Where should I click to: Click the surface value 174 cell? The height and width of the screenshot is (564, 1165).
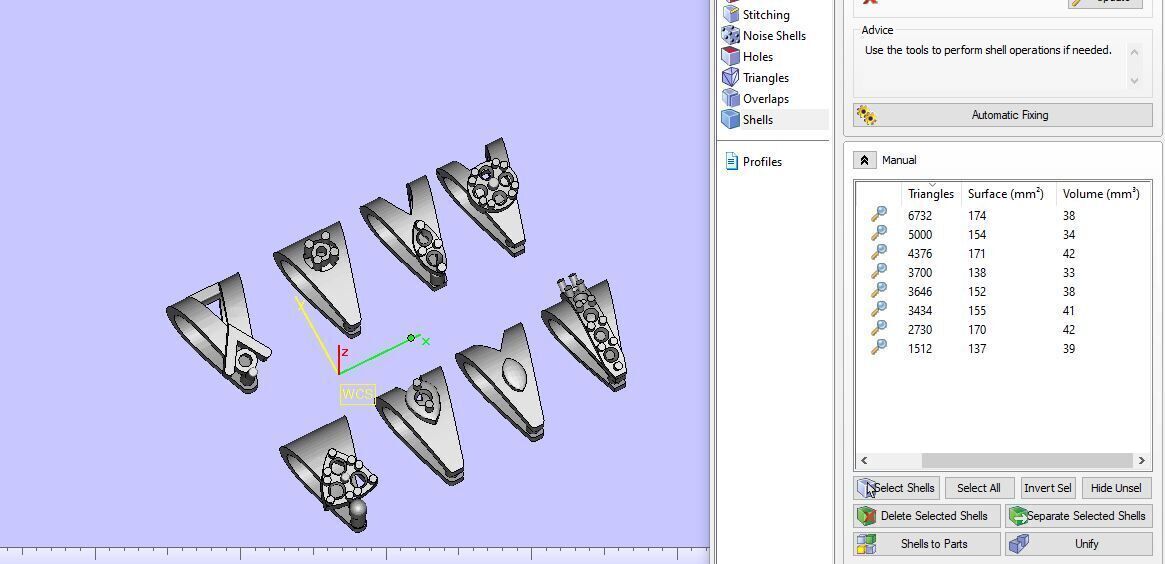point(977,215)
